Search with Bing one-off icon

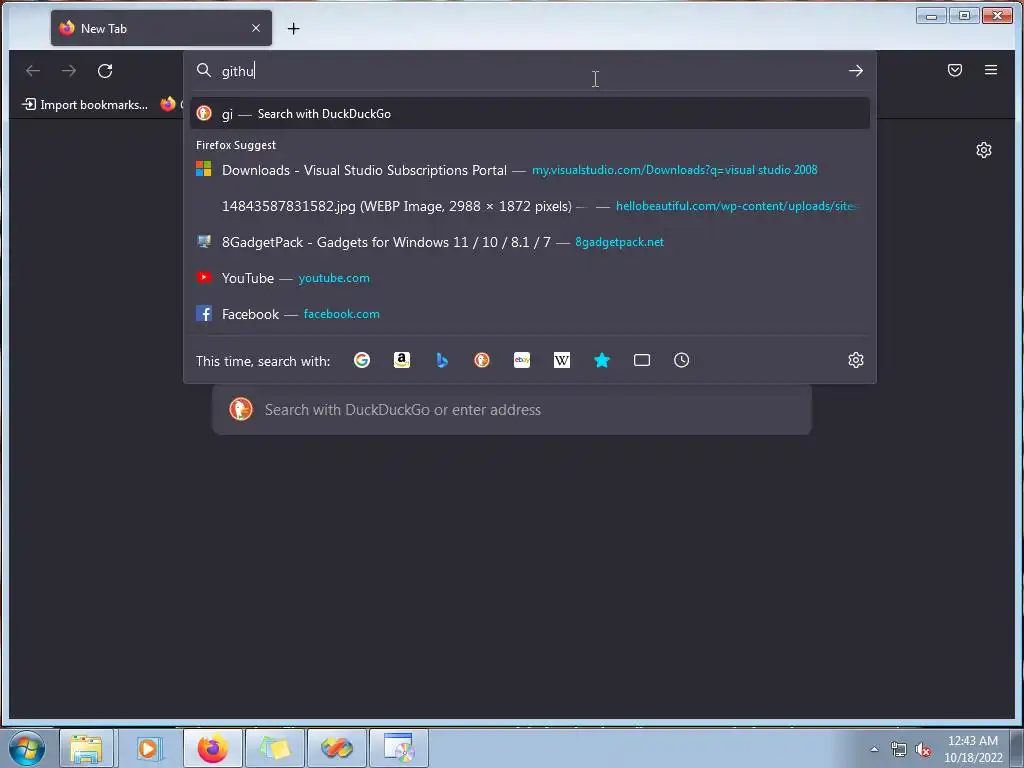click(x=442, y=360)
